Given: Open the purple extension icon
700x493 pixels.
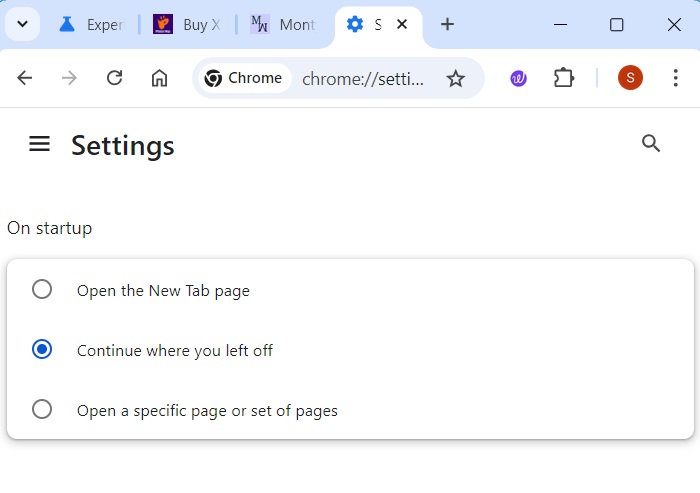Looking at the screenshot, I should [x=518, y=79].
